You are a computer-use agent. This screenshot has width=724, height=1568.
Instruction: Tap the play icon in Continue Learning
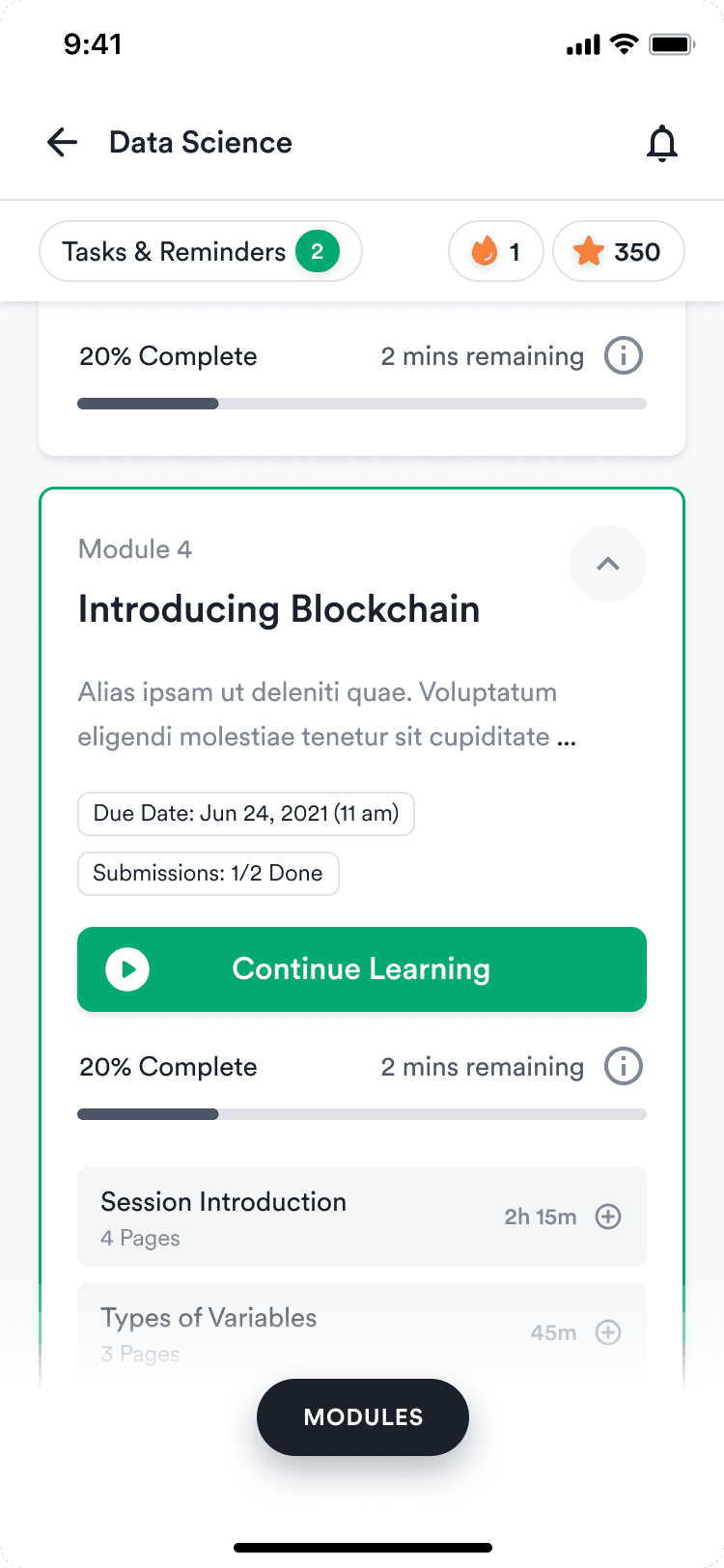[127, 969]
